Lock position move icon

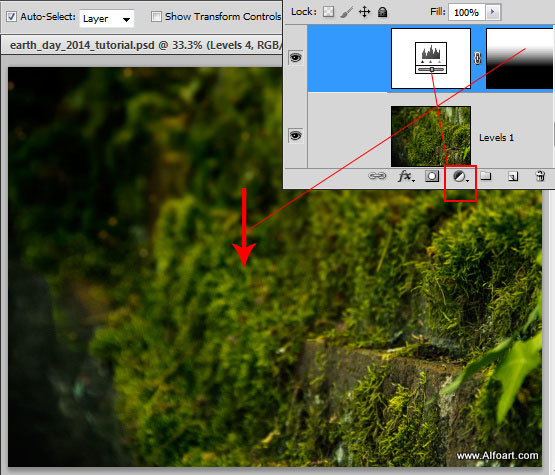[x=365, y=12]
